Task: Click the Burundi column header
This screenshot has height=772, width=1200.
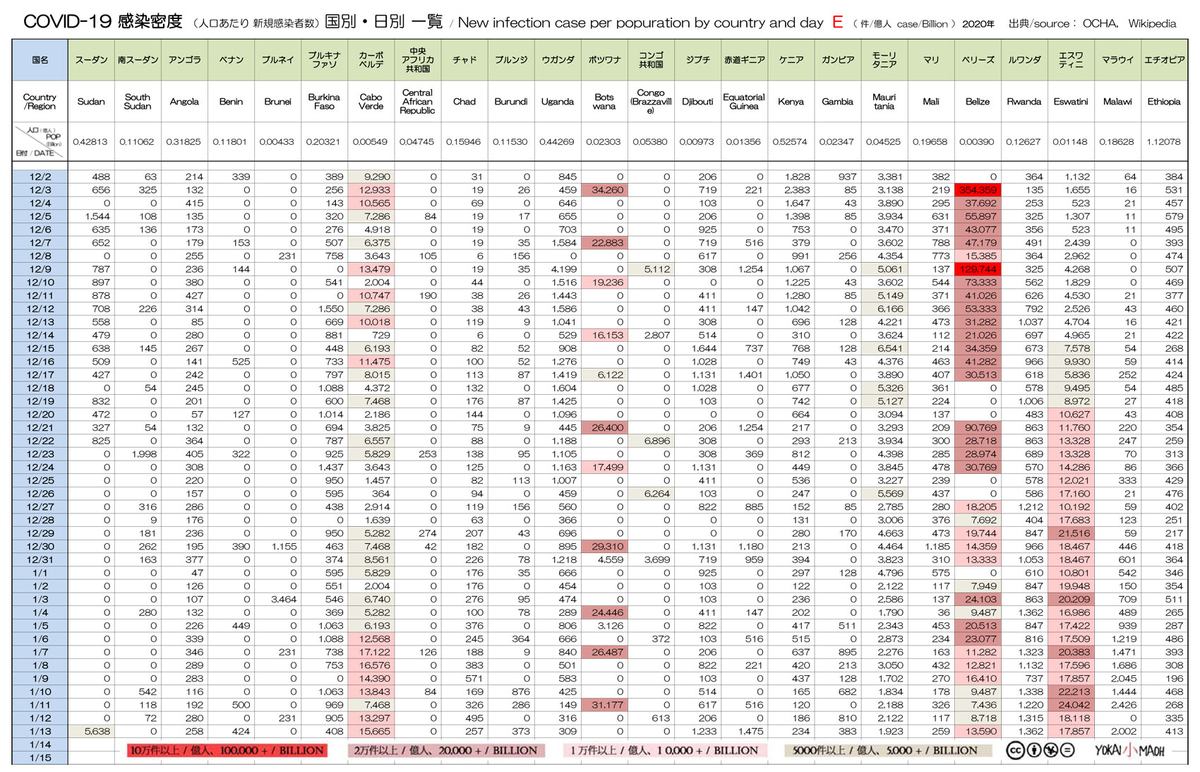Action: click(511, 102)
